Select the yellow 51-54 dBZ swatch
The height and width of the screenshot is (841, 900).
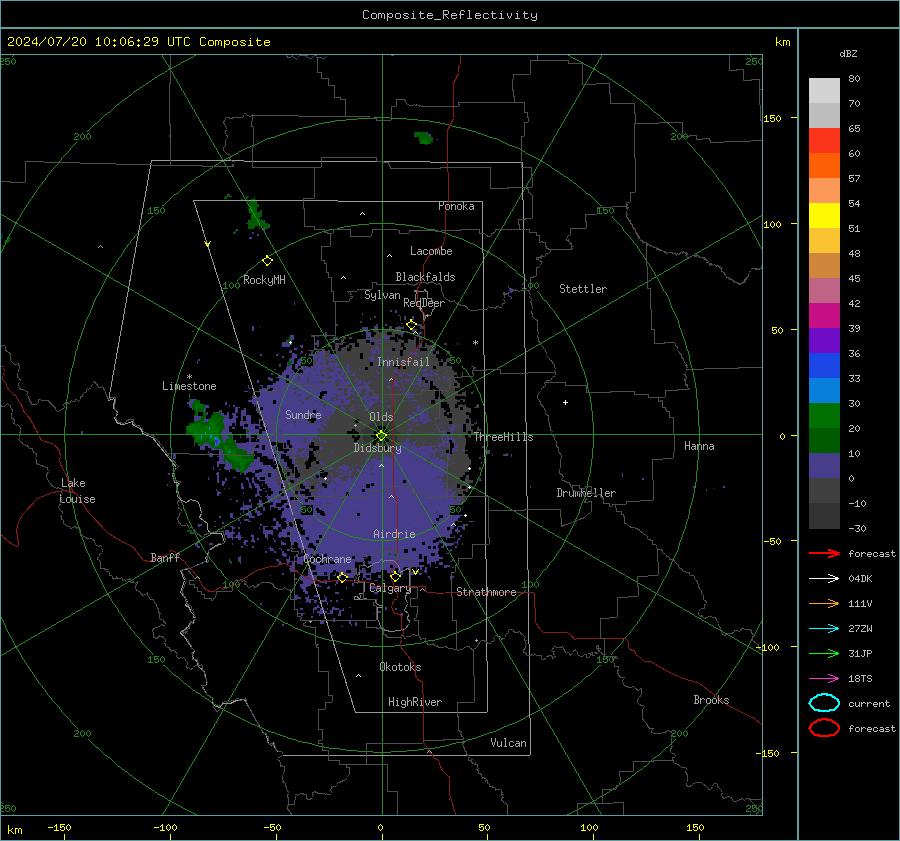(x=824, y=216)
